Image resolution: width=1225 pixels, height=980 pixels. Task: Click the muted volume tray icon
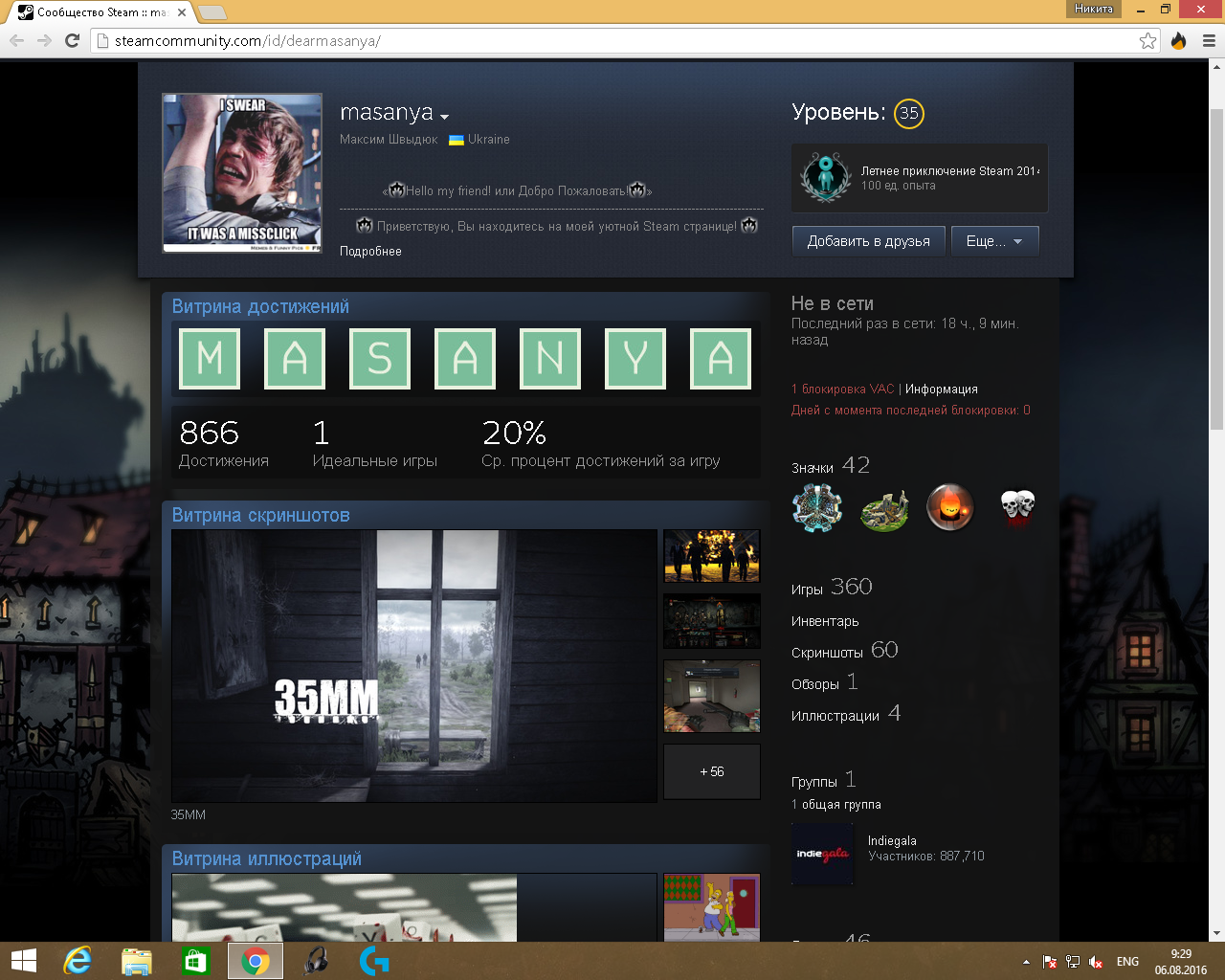[1097, 962]
